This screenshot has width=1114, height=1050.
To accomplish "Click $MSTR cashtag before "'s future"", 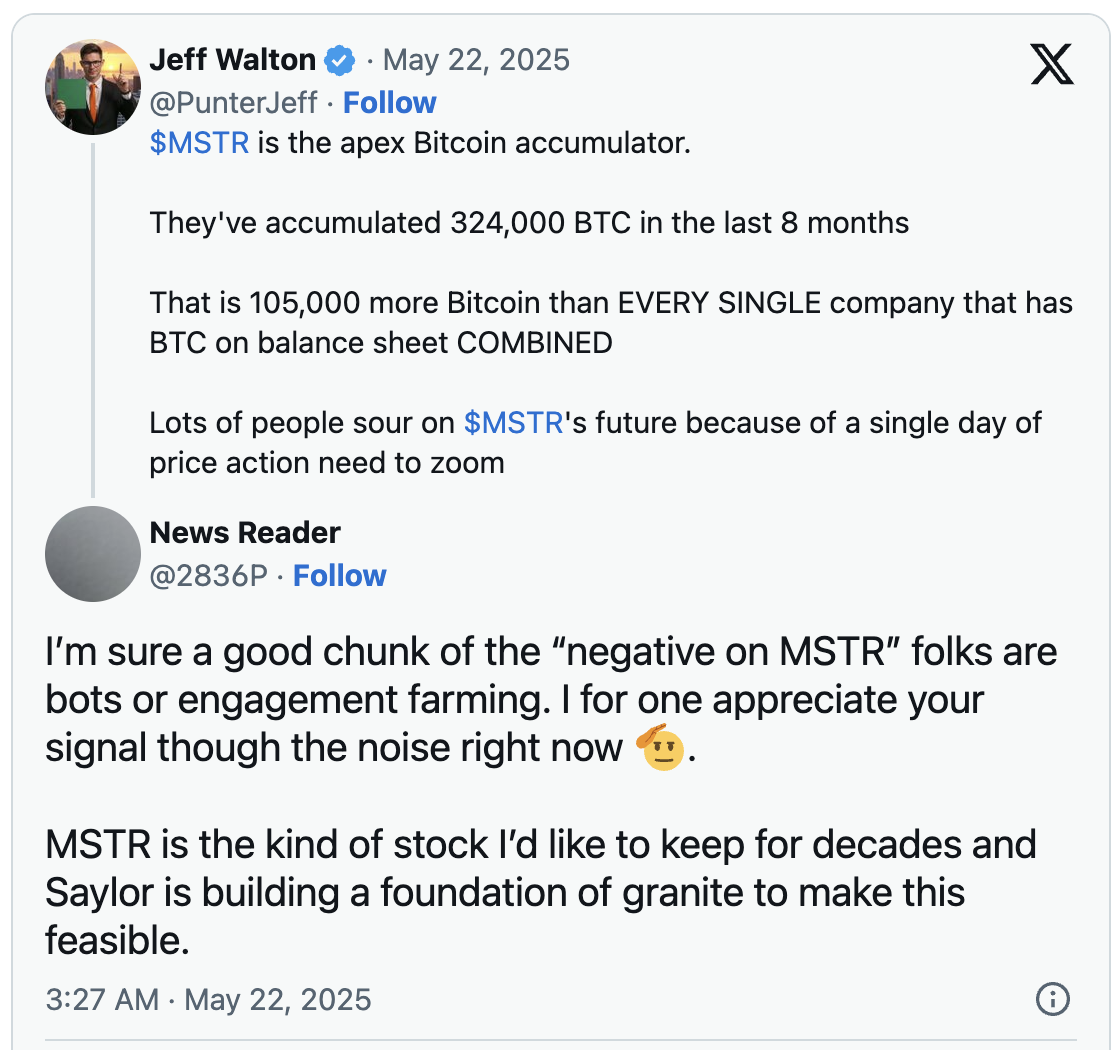I will click(514, 423).
